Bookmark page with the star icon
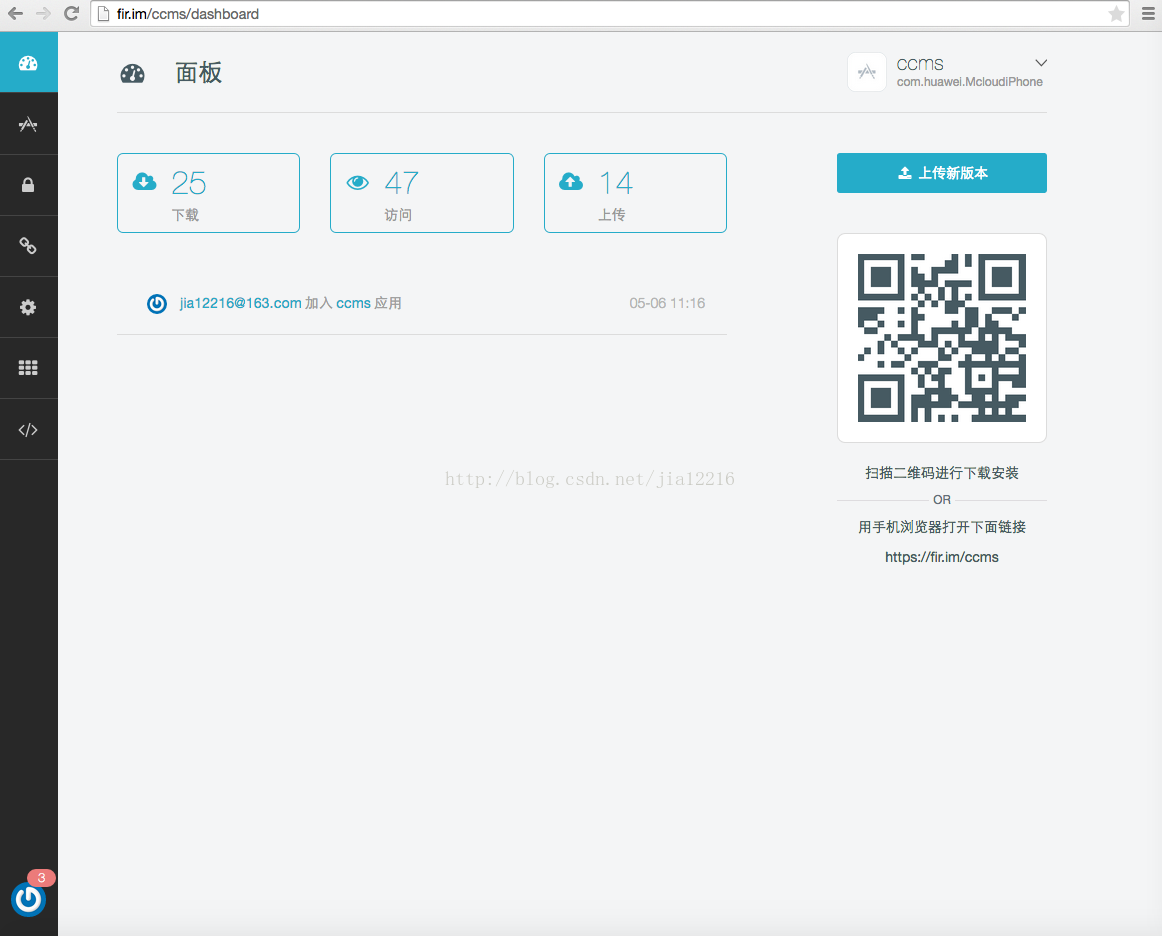 1116,14
